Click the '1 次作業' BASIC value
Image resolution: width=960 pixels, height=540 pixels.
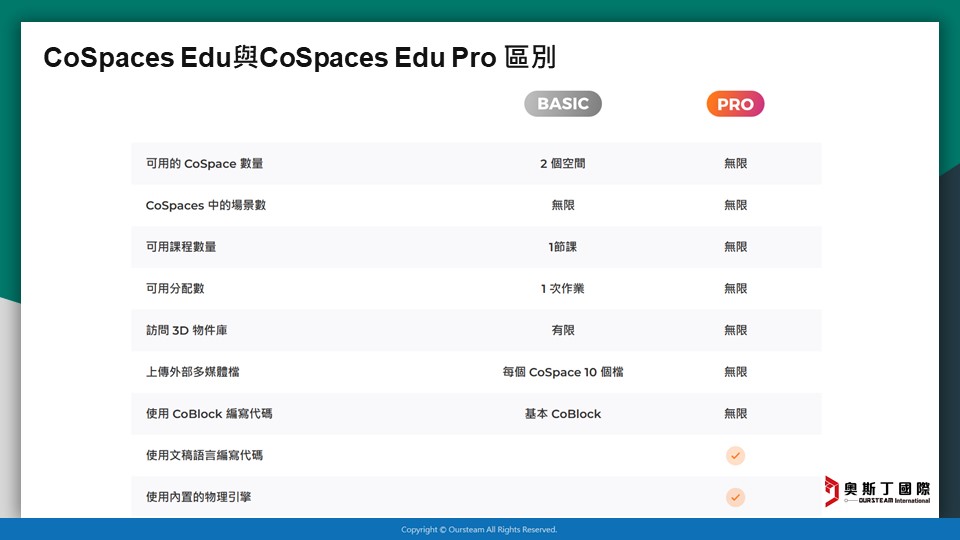[x=563, y=288]
